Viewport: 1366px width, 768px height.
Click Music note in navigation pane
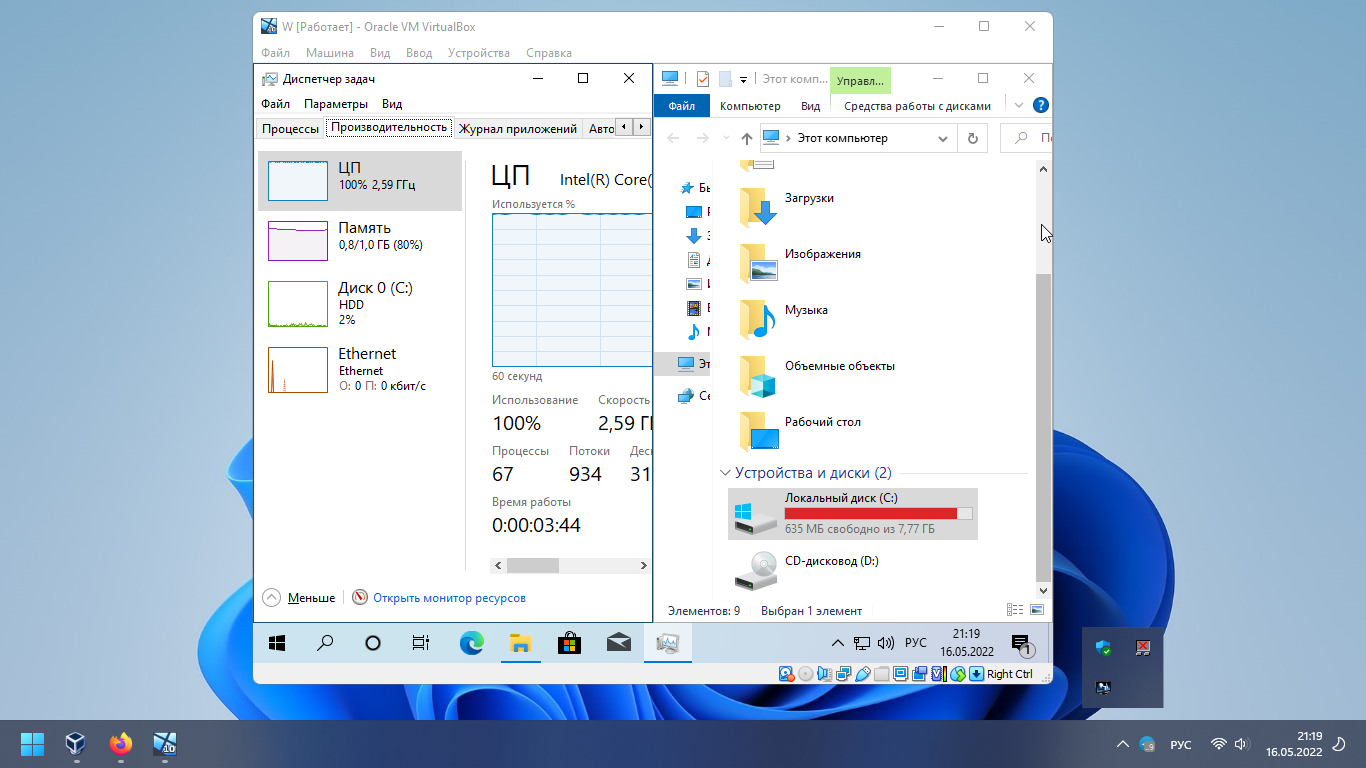pos(694,332)
